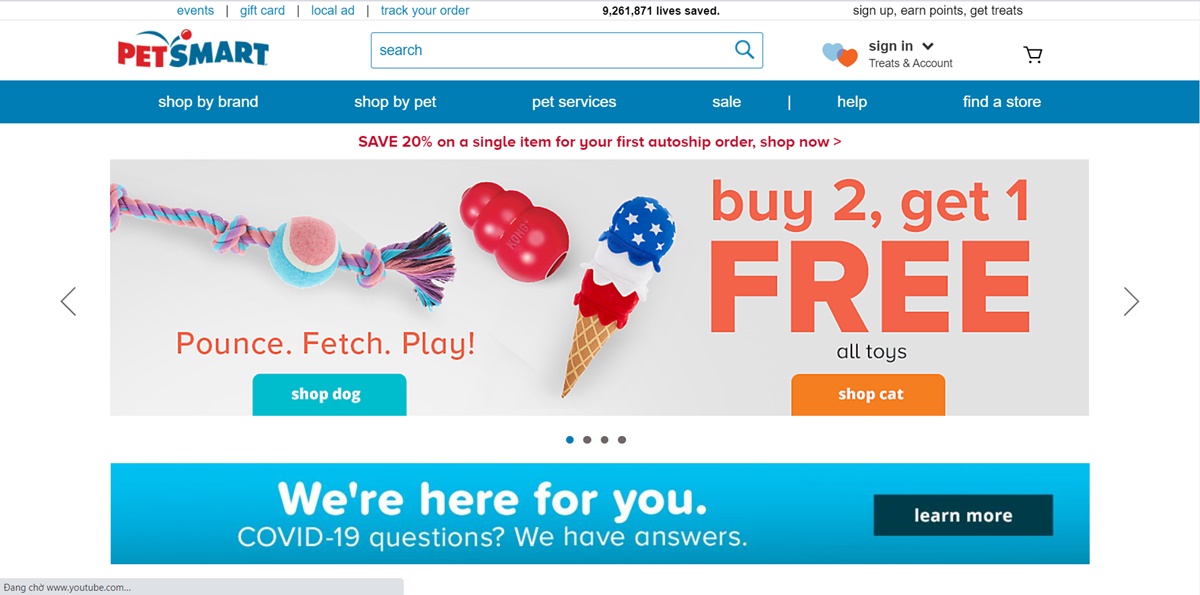Select the second carousel dot
The image size is (1200, 595).
tap(587, 440)
